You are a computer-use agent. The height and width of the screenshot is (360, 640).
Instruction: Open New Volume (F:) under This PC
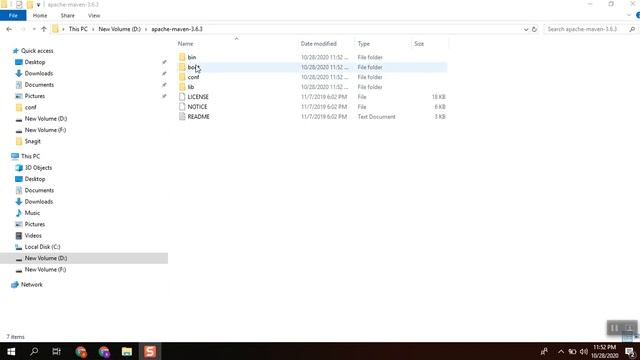[x=45, y=270]
